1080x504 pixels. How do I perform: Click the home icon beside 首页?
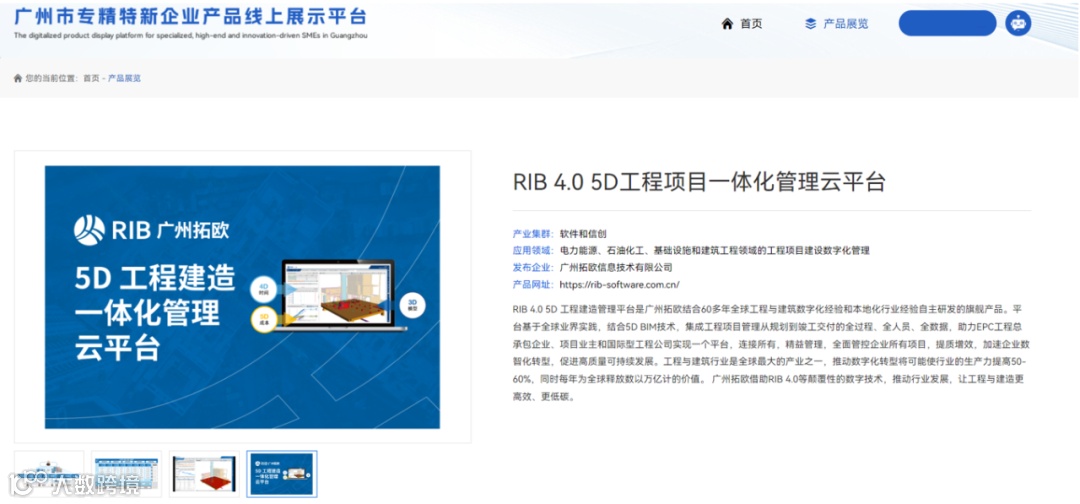pyautogui.click(x=727, y=24)
